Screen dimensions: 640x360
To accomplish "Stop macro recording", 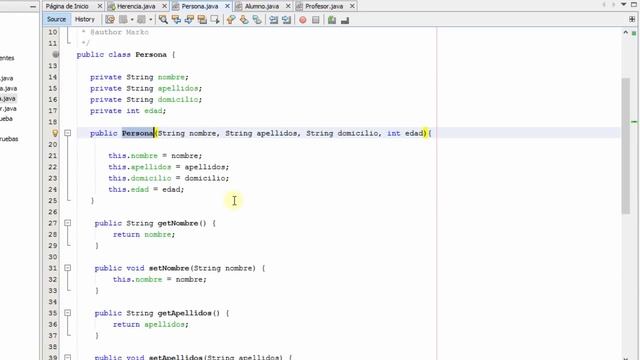I will click(316, 20).
